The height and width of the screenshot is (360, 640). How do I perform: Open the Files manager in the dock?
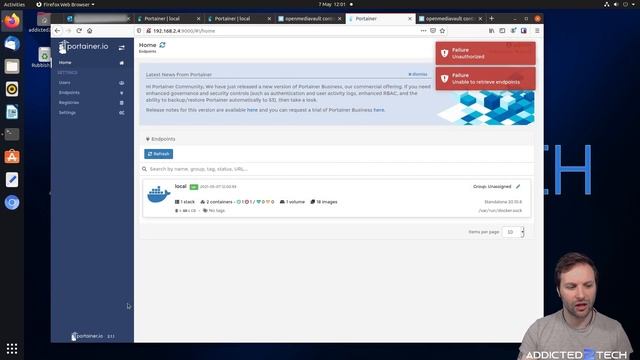coord(12,66)
